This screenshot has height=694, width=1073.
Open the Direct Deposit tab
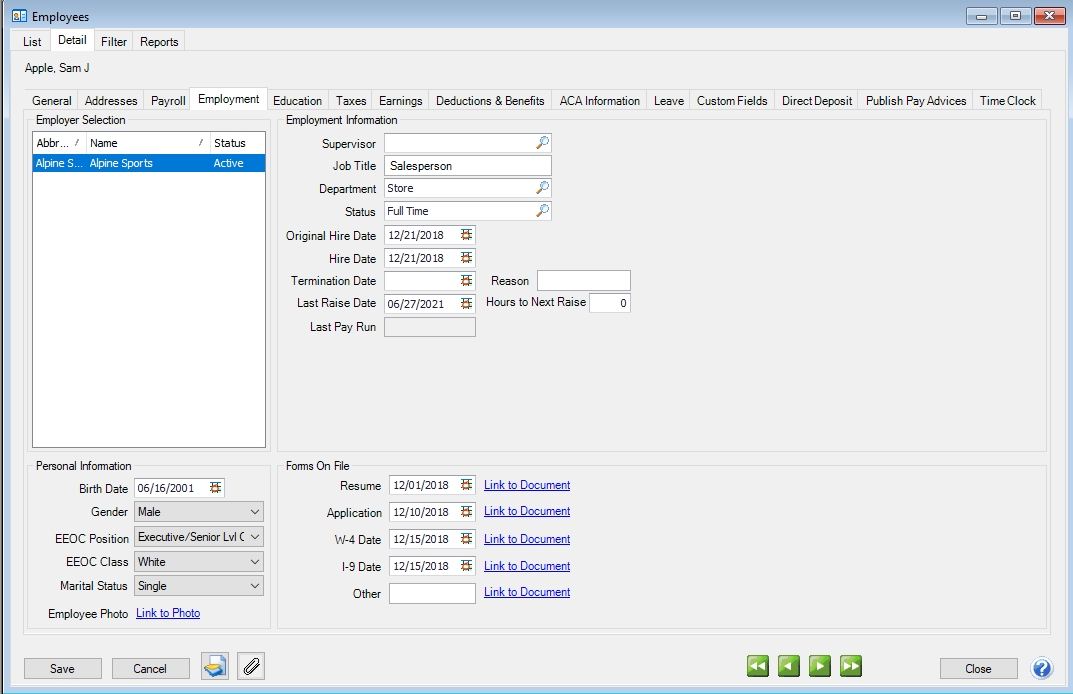817,101
